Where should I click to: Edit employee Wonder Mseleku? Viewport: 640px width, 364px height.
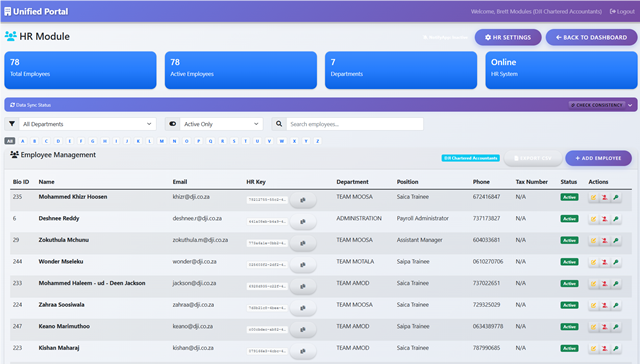coord(593,262)
